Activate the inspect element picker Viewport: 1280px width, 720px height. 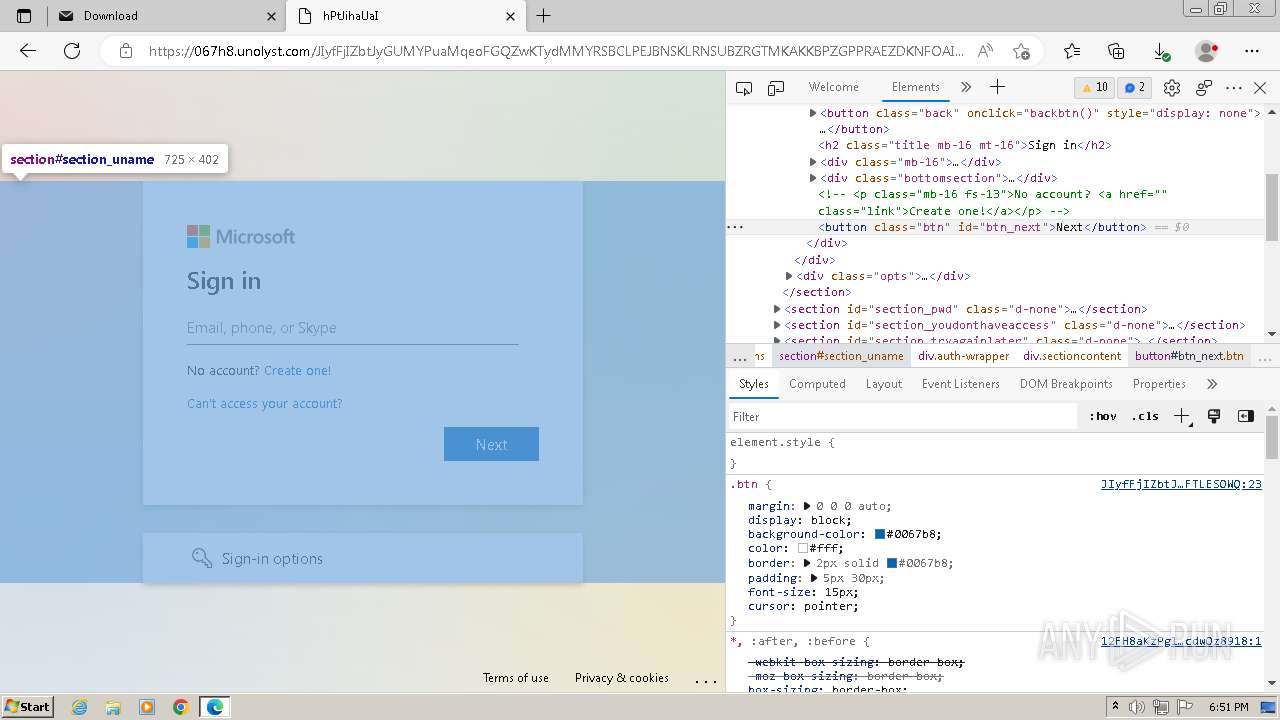pyautogui.click(x=744, y=88)
